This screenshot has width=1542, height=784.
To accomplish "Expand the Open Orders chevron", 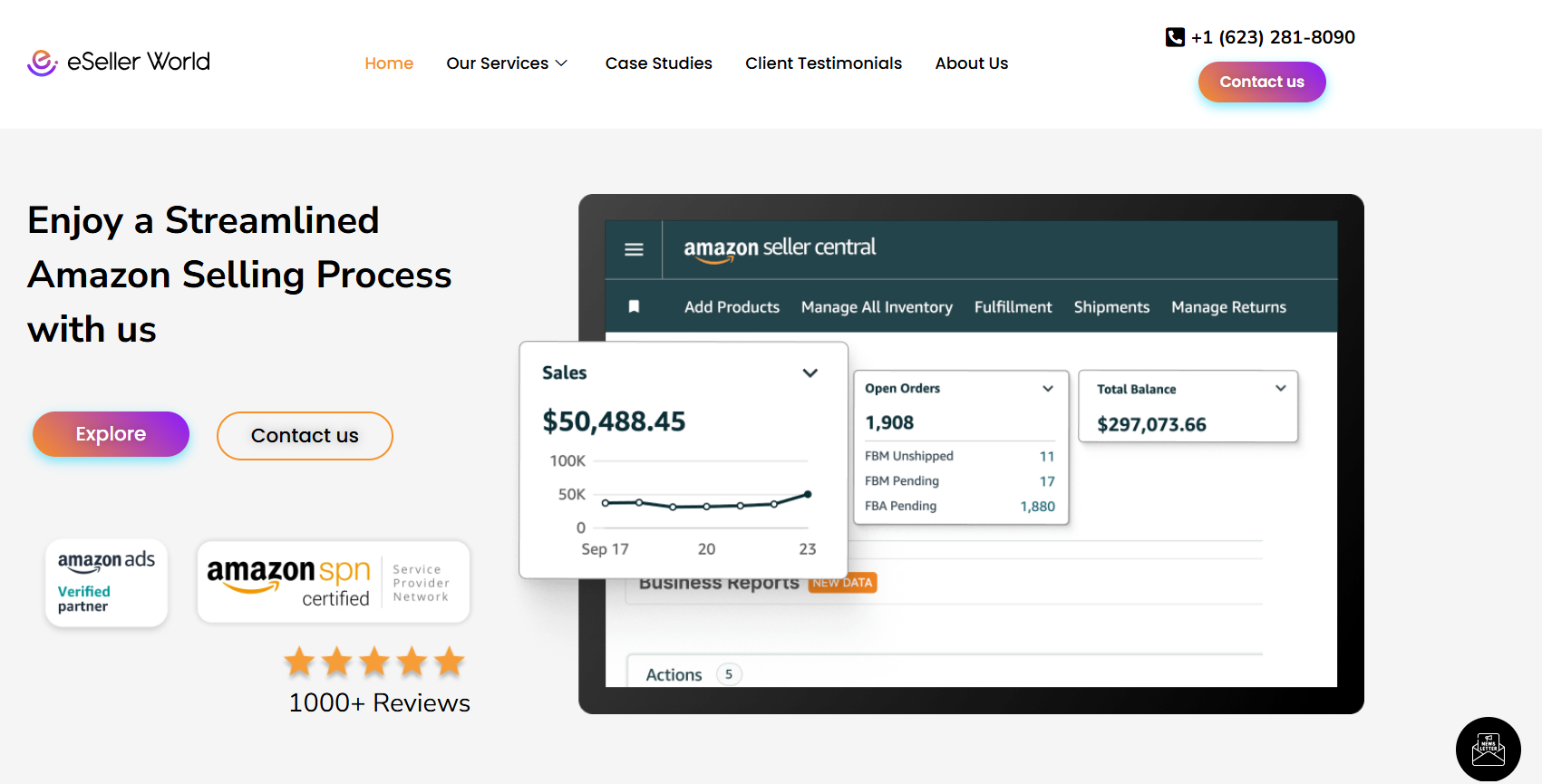I will [x=1048, y=388].
